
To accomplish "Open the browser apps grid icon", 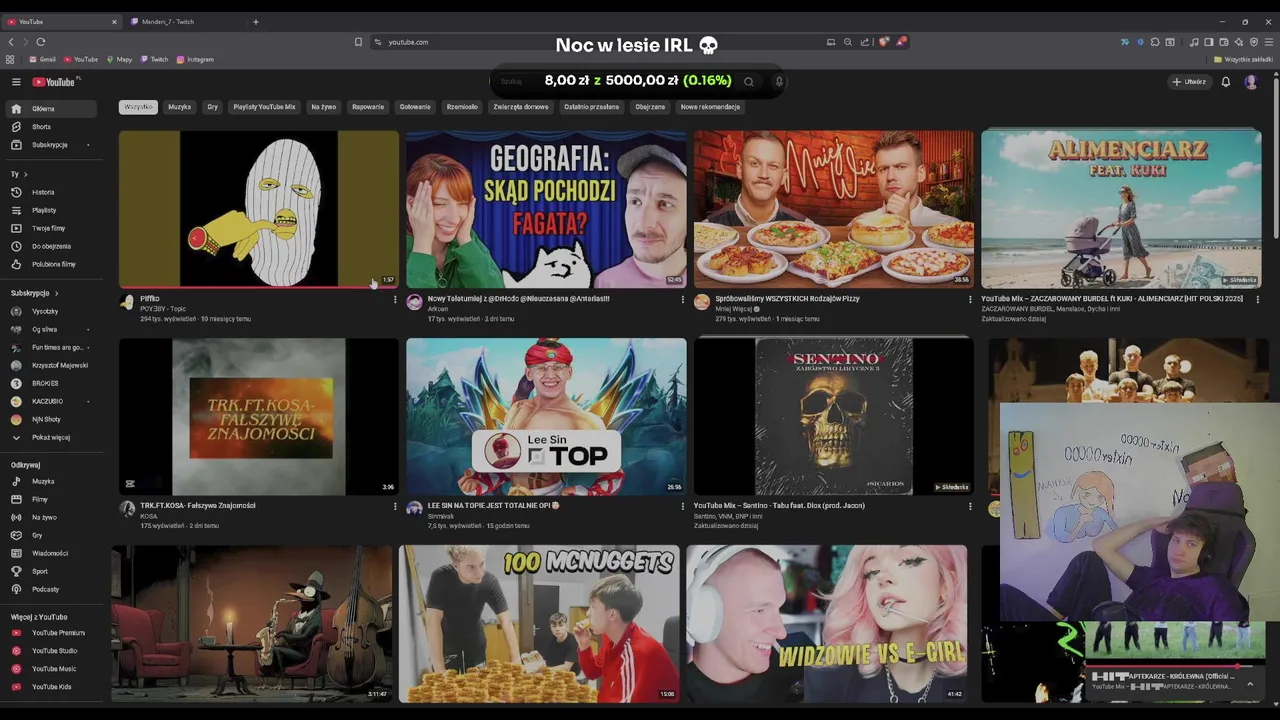I will 10,59.
